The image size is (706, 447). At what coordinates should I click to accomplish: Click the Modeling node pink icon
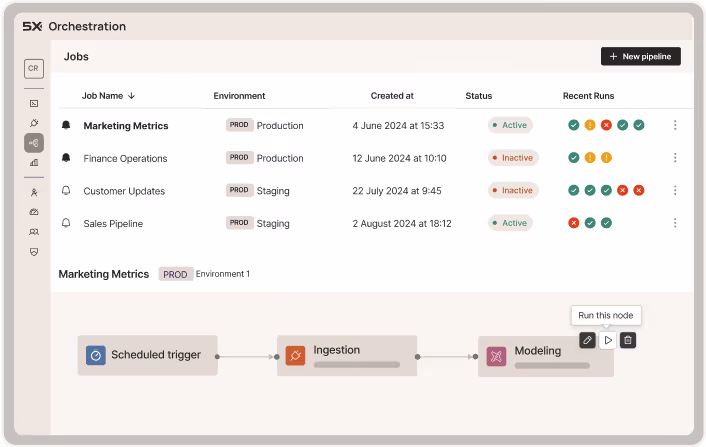pyautogui.click(x=496, y=357)
